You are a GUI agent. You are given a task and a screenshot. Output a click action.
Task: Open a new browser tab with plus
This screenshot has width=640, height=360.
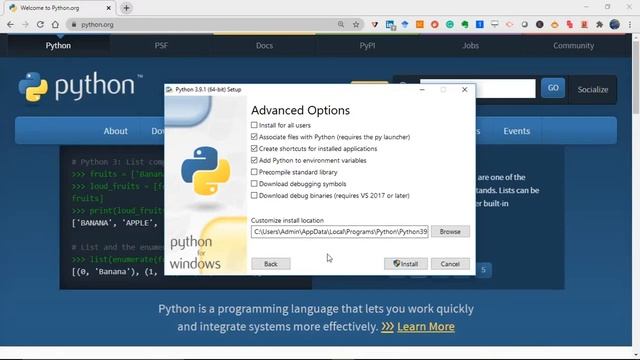(127, 8)
